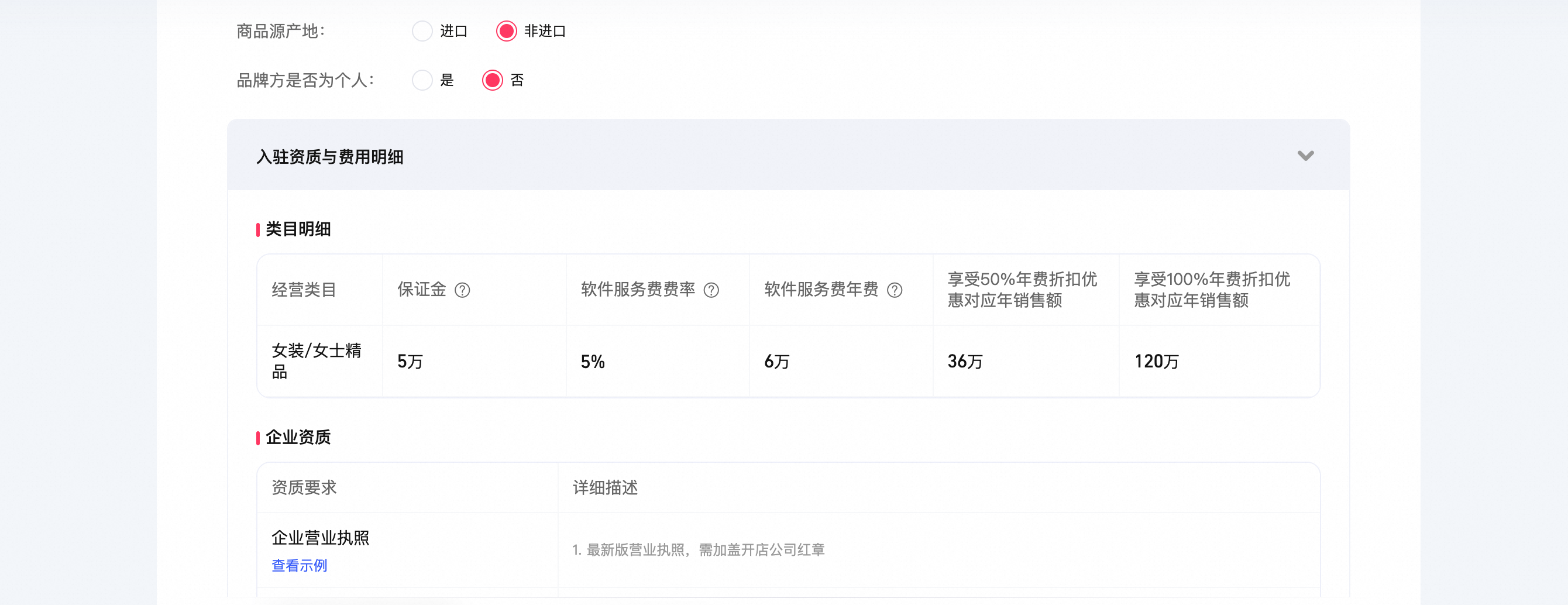Viewport: 1568px width, 605px height.
Task: Click the question mark beside 软件服务费费率
Action: (711, 290)
